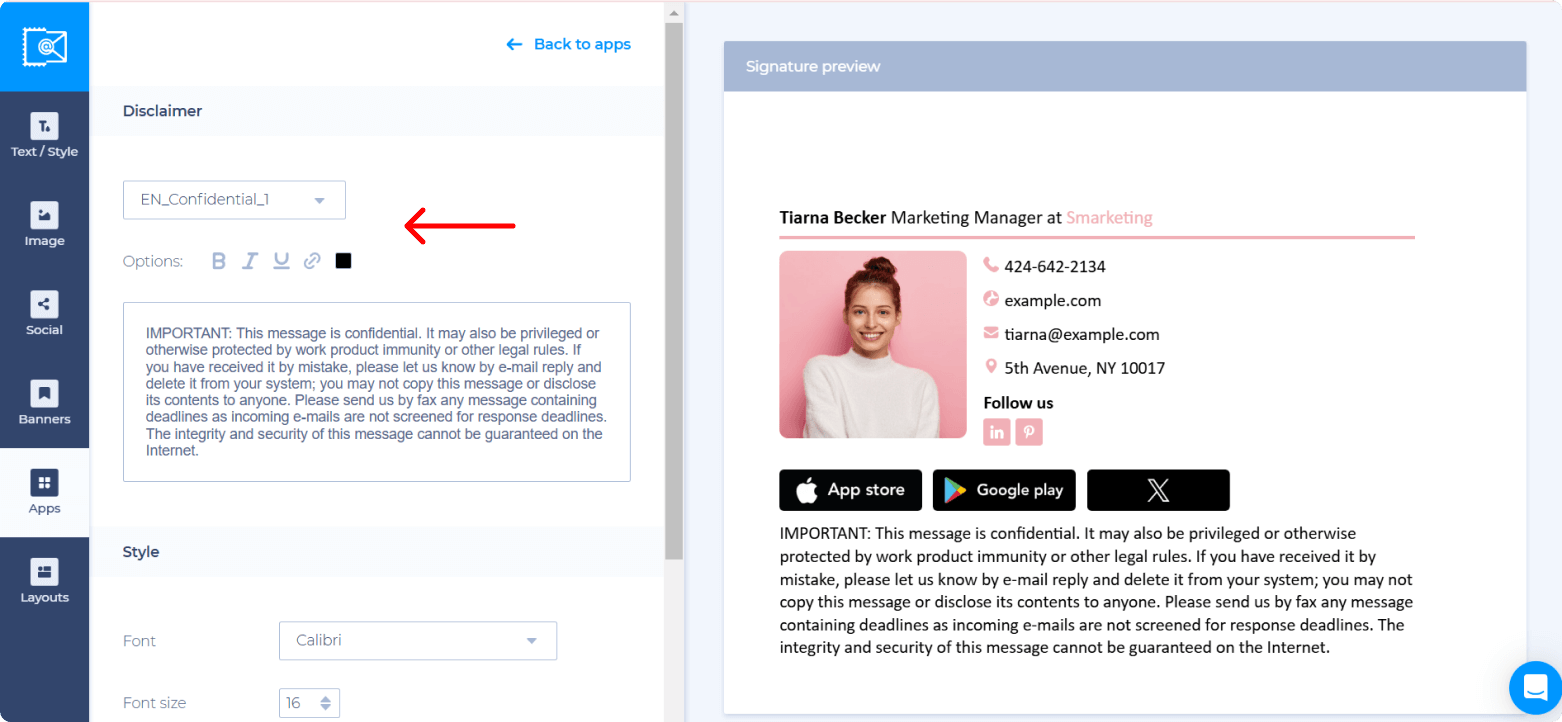Open the Social panel

44,314
